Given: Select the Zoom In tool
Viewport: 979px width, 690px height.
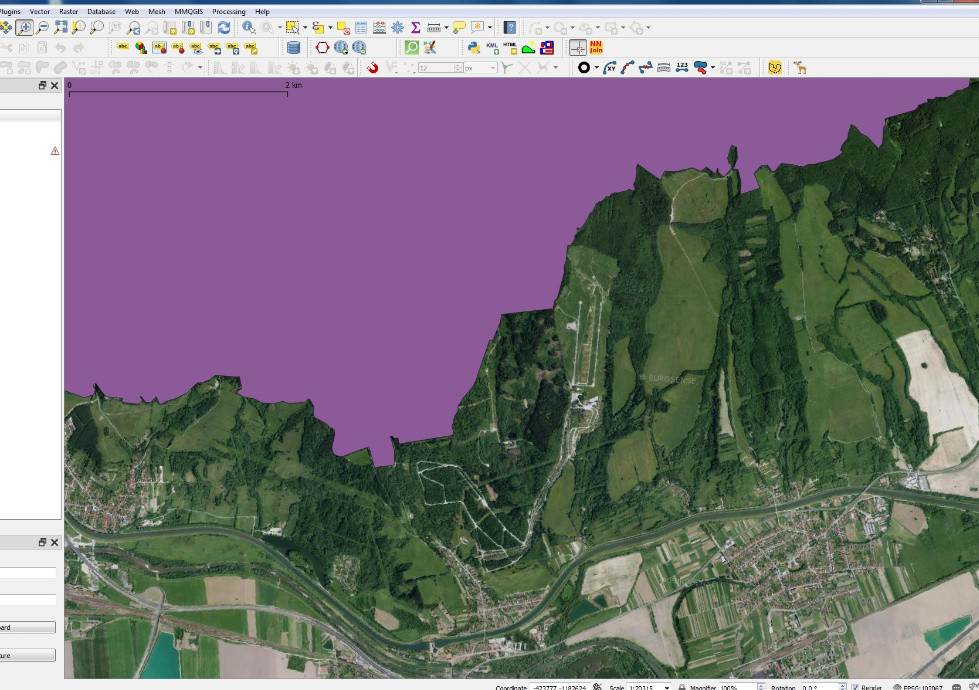Looking at the screenshot, I should click(24, 28).
